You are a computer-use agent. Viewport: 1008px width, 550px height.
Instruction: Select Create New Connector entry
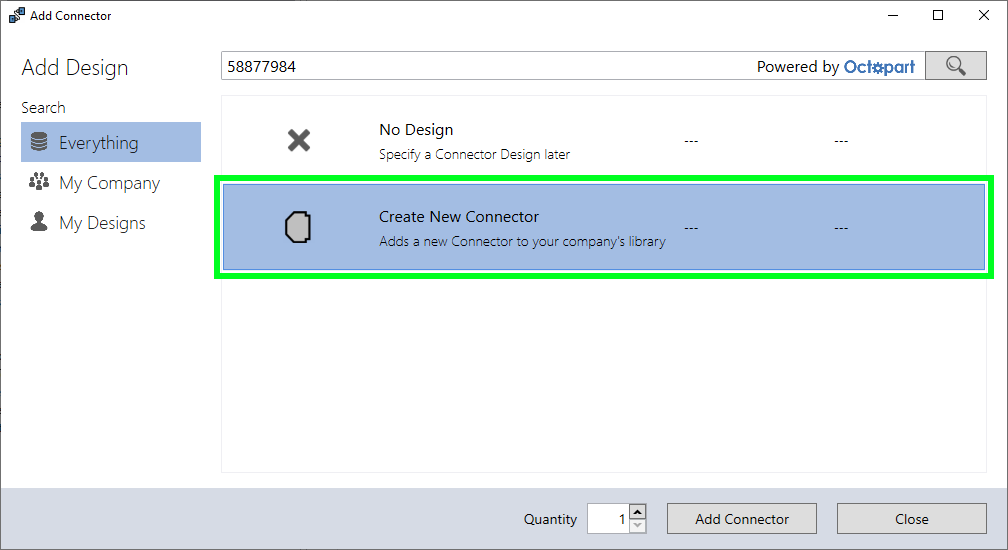[604, 227]
